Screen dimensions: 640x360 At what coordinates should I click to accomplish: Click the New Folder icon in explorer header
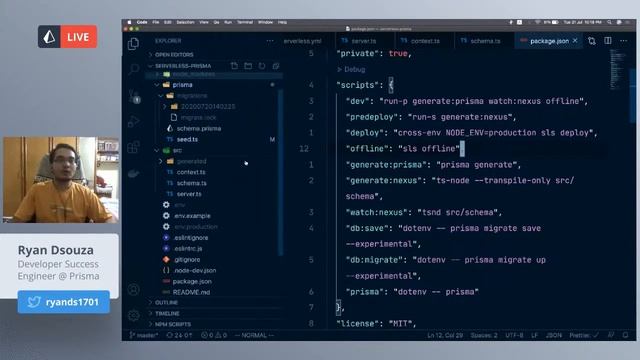(x=248, y=66)
